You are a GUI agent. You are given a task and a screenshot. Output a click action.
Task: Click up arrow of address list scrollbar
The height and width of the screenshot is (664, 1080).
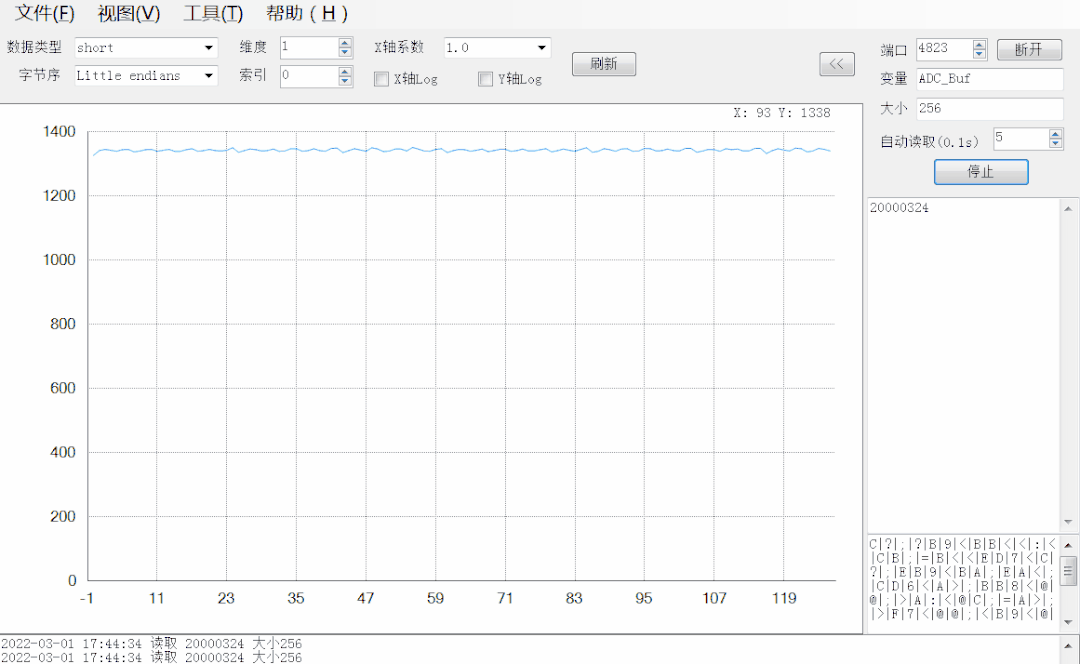click(1068, 208)
